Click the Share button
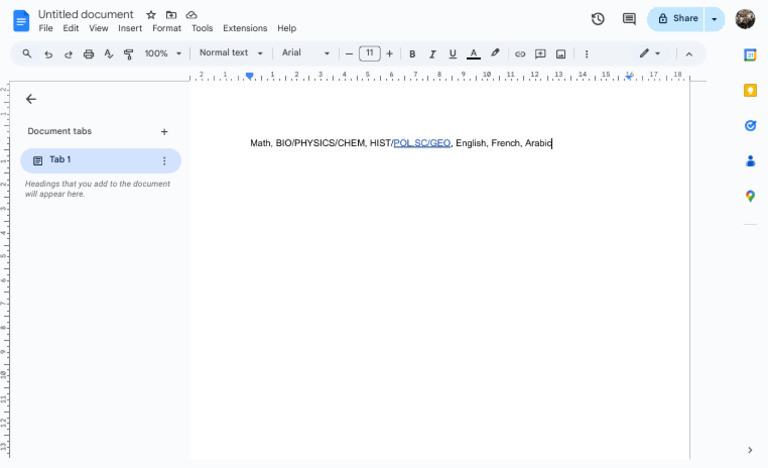Image resolution: width=768 pixels, height=468 pixels. coord(677,19)
